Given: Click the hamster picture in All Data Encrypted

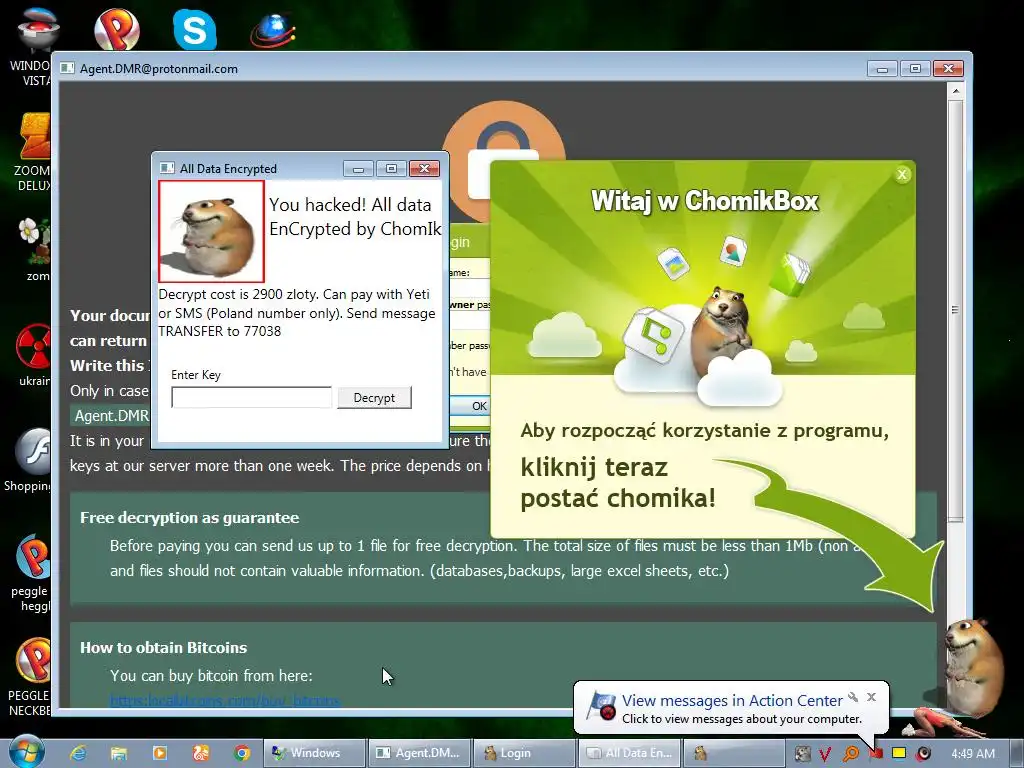Looking at the screenshot, I should click(211, 232).
